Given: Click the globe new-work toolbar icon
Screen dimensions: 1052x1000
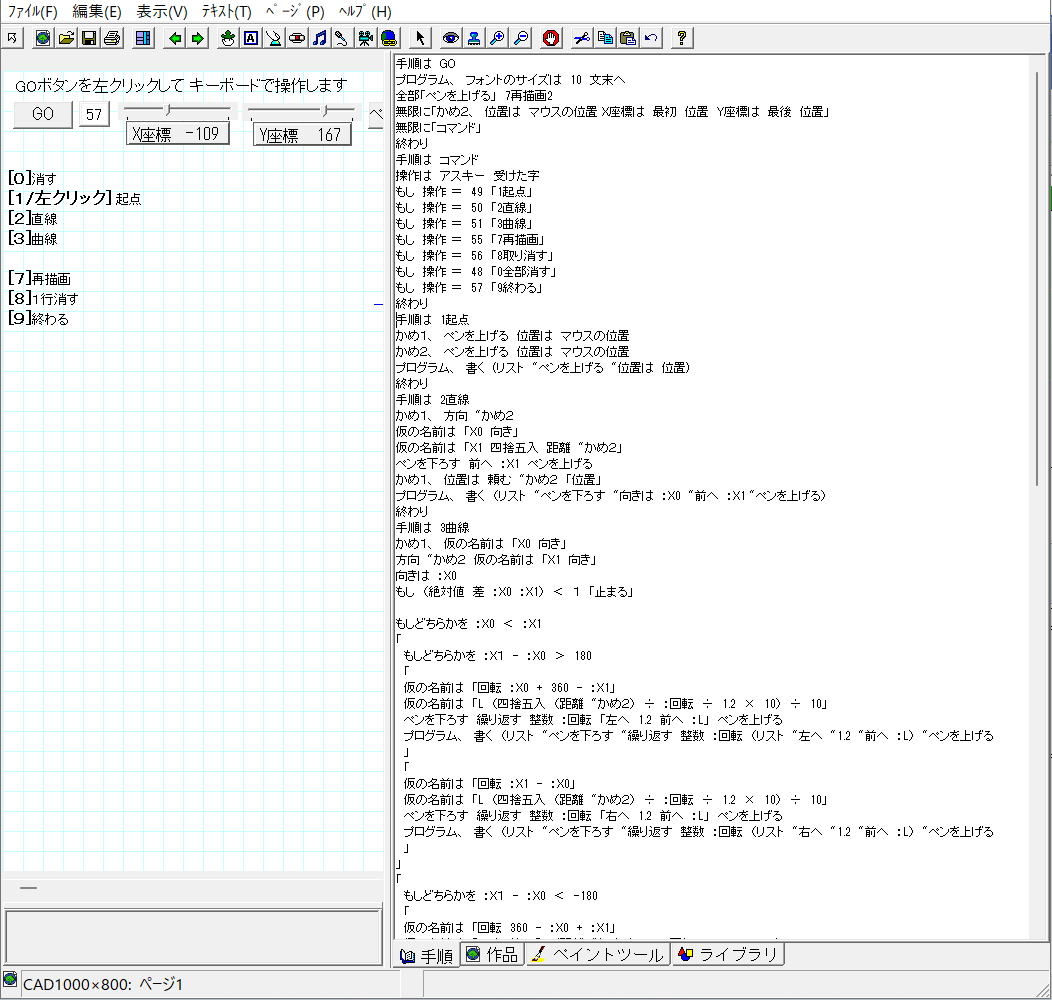Looking at the screenshot, I should (43, 38).
